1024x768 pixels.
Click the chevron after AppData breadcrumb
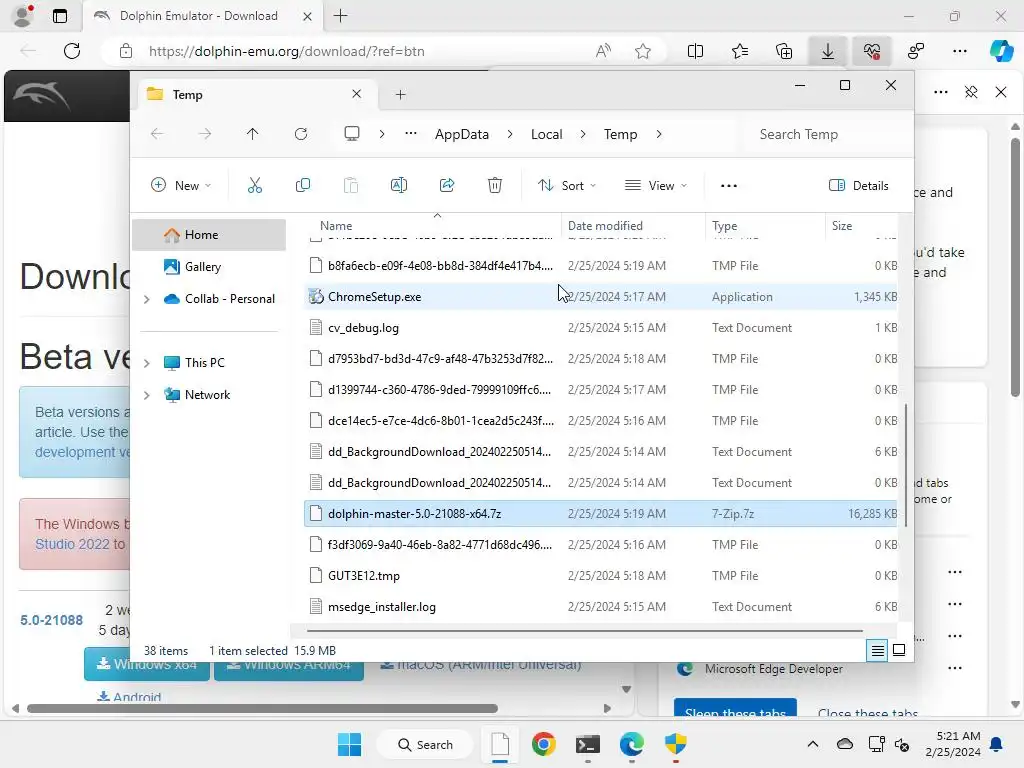pyautogui.click(x=510, y=134)
